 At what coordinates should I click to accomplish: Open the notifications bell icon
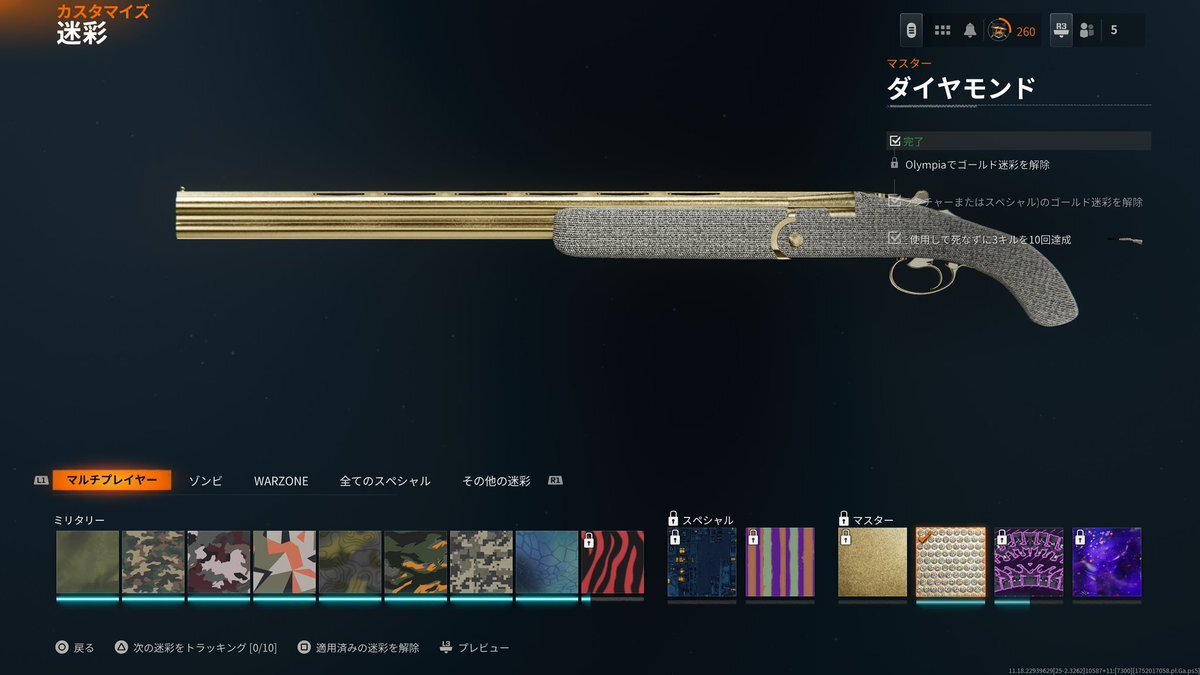click(x=970, y=31)
